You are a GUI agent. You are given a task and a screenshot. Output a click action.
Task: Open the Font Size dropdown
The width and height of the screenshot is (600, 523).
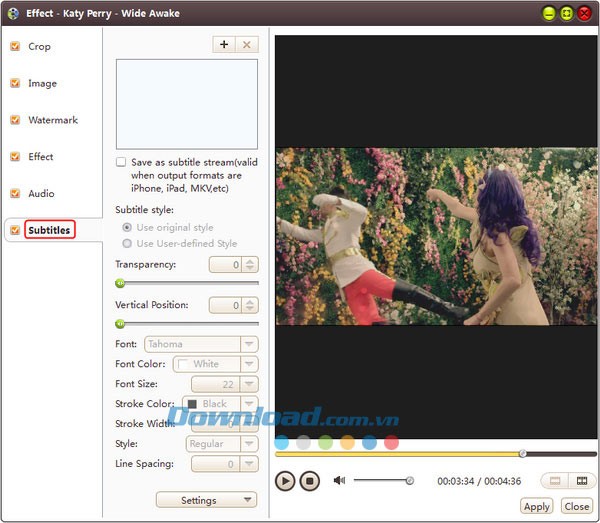225,384
